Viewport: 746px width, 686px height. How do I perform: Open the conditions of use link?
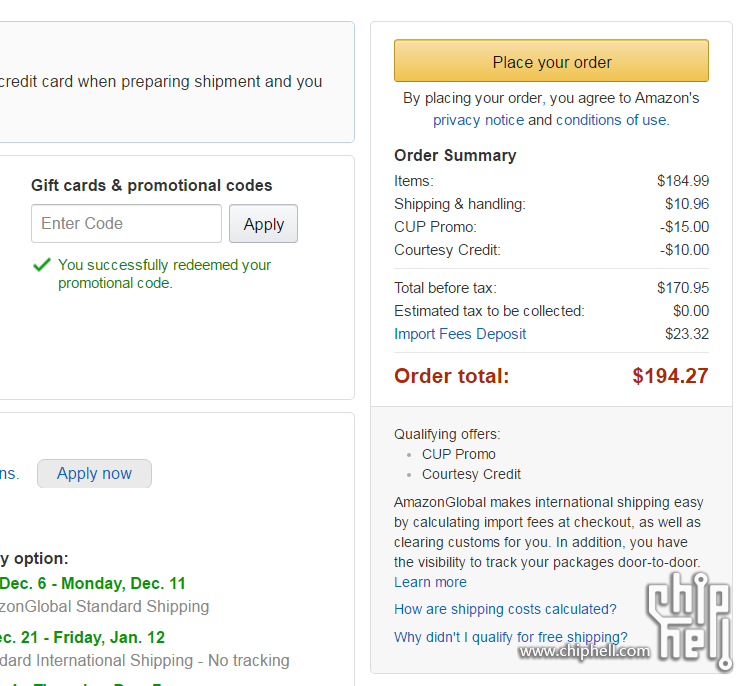tap(611, 120)
